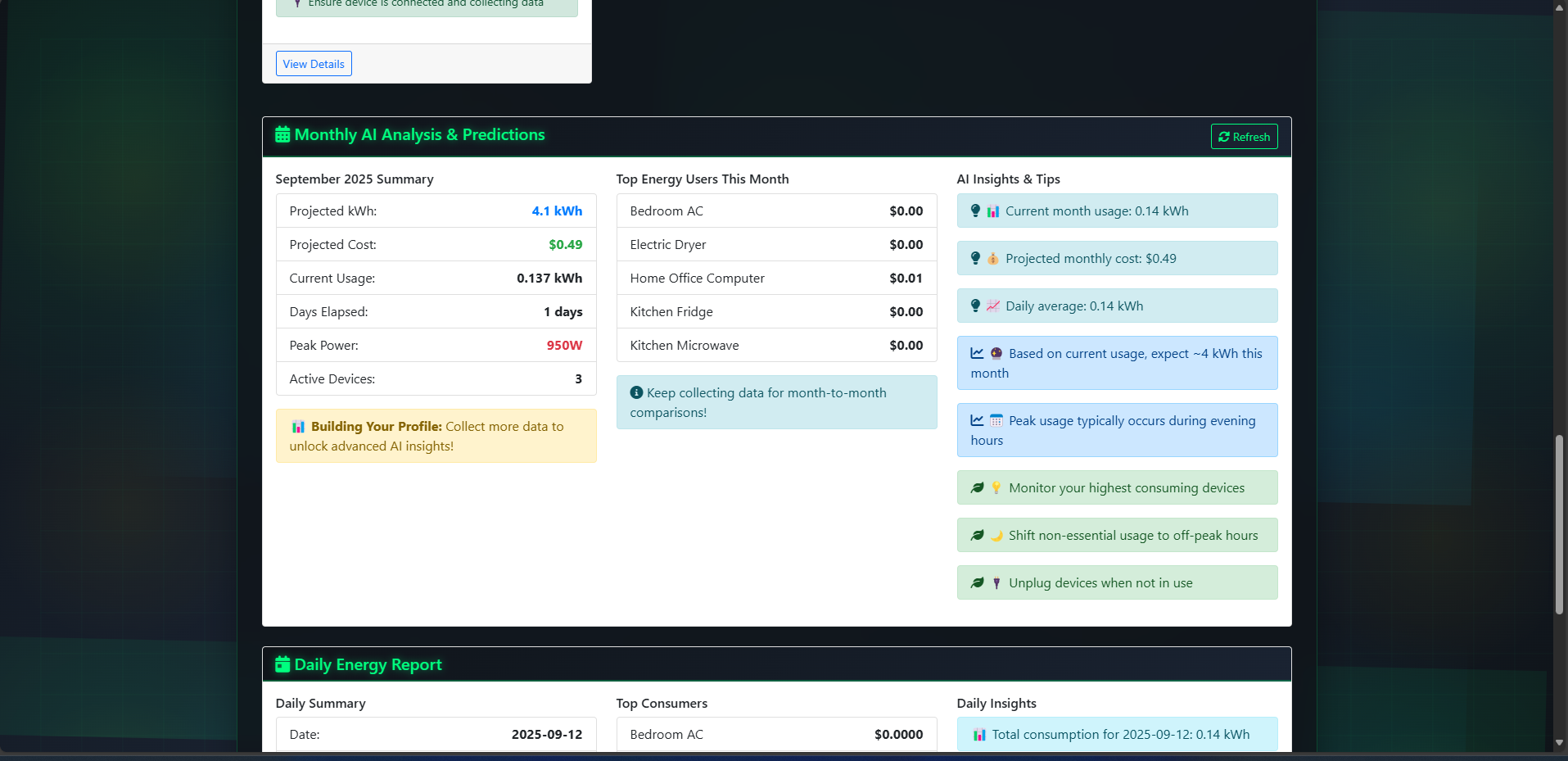This screenshot has width=1568, height=761.
Task: Click the money bag emoji in Projected monthly cost
Action: [992, 259]
